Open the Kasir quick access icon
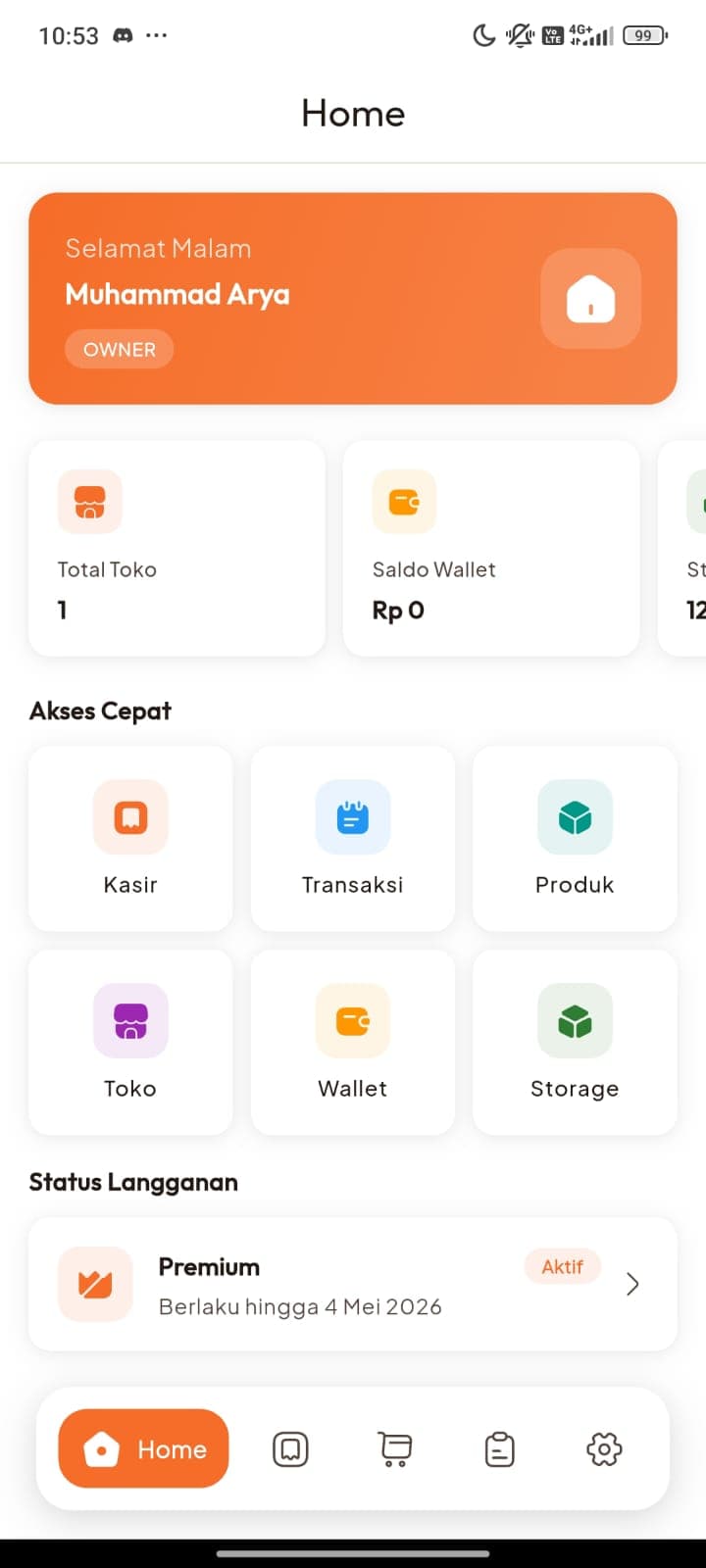The image size is (706, 1568). pos(130,817)
